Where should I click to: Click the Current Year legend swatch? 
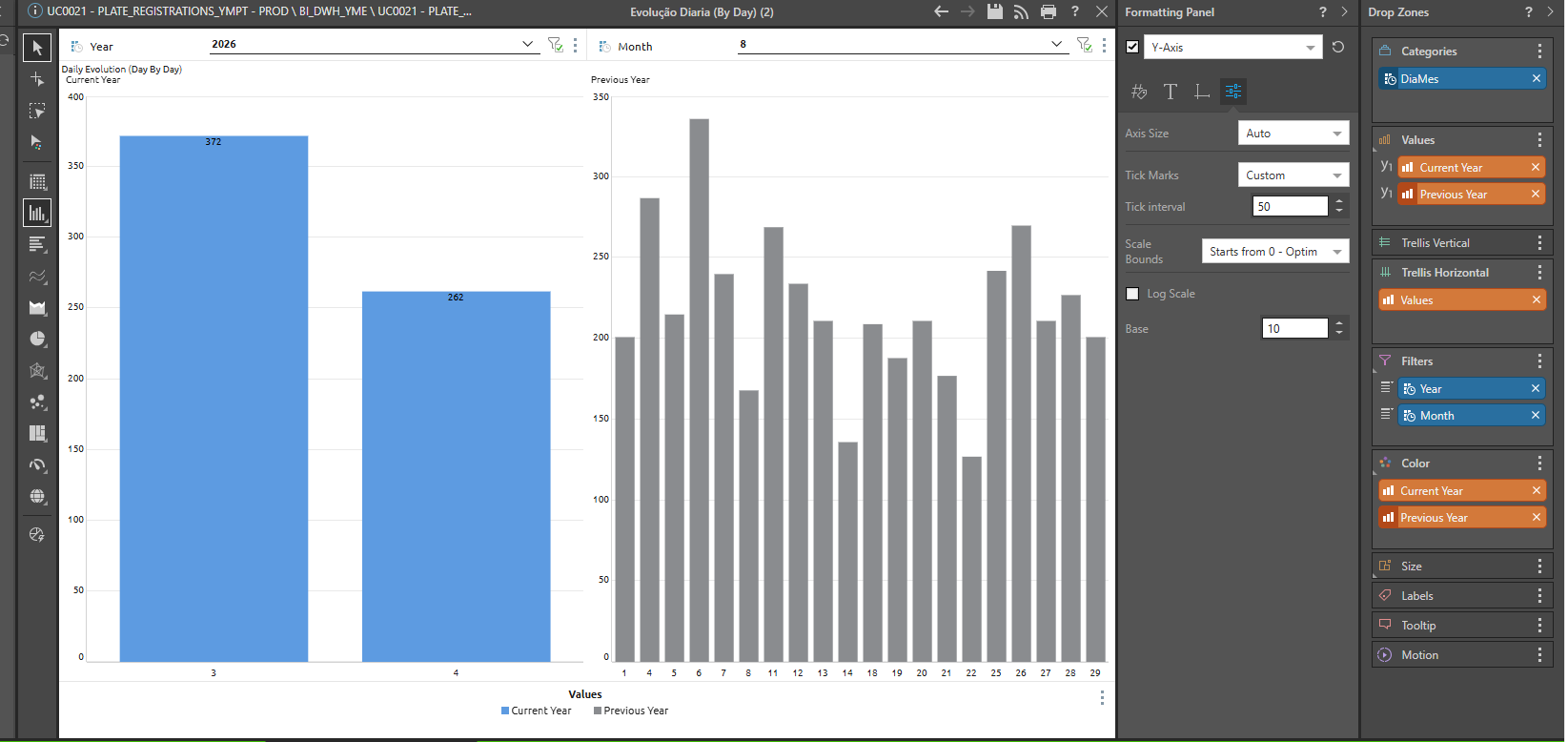[505, 711]
